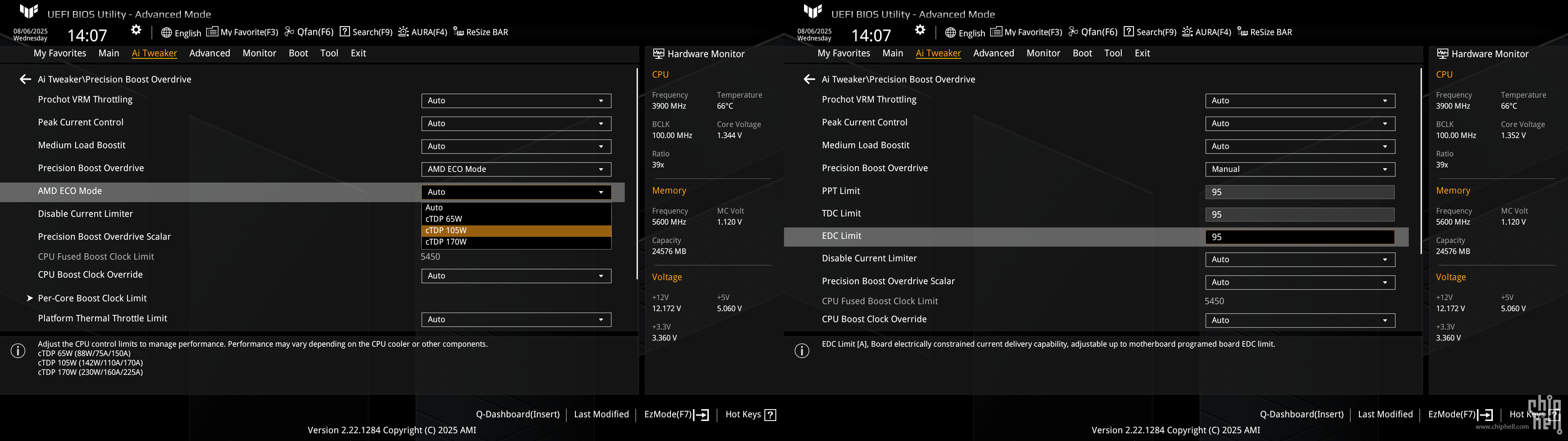Open Precision Boost Overdrive dropdown showing AMD ECO Mode

point(516,169)
